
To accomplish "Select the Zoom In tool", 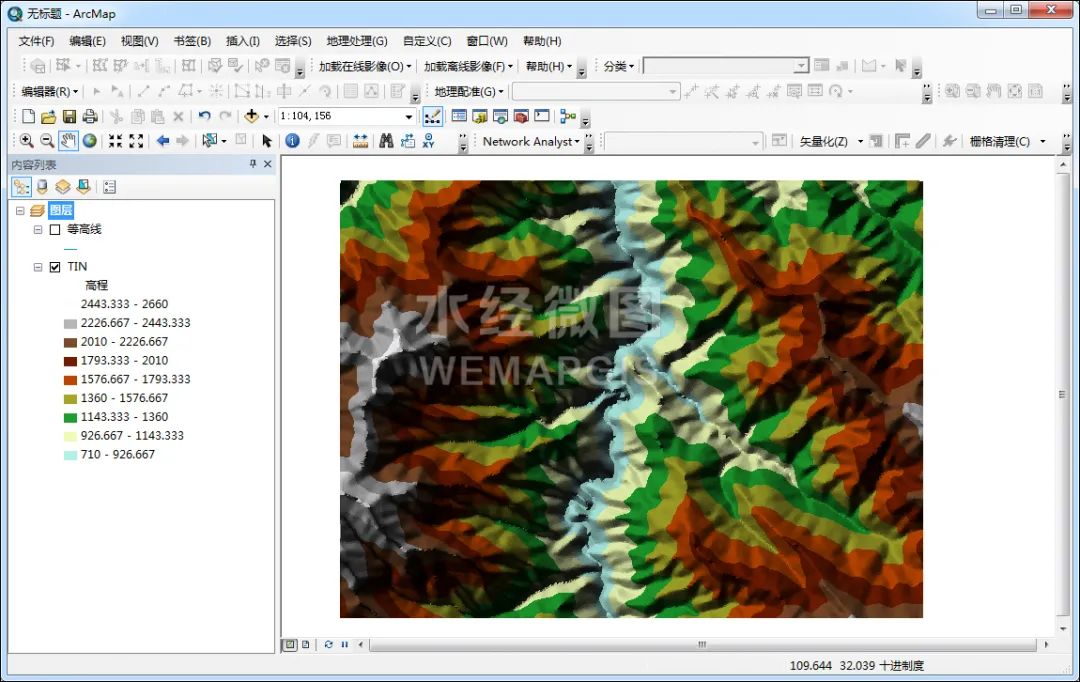I will tap(27, 141).
